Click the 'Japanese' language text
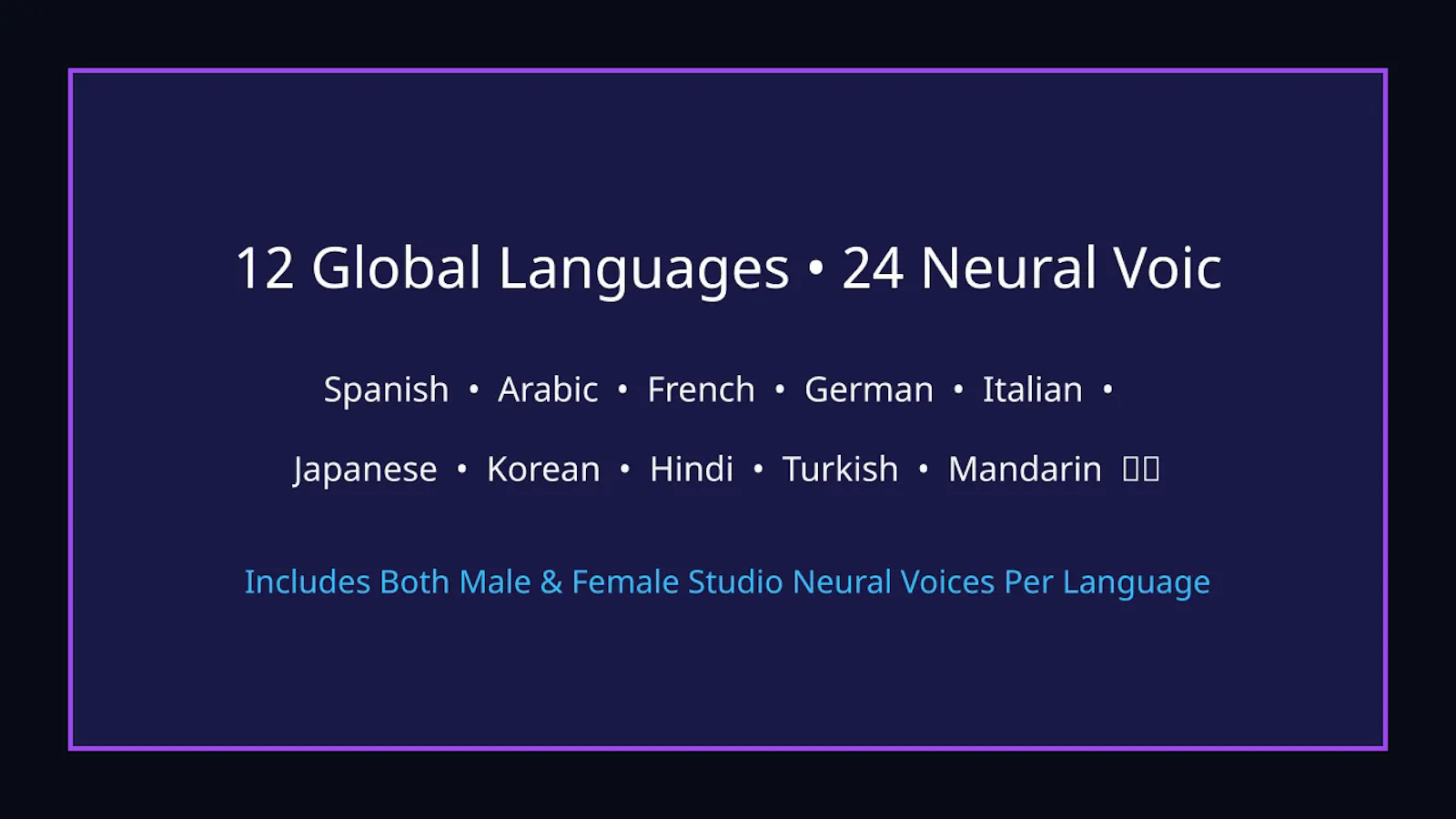 tap(365, 470)
